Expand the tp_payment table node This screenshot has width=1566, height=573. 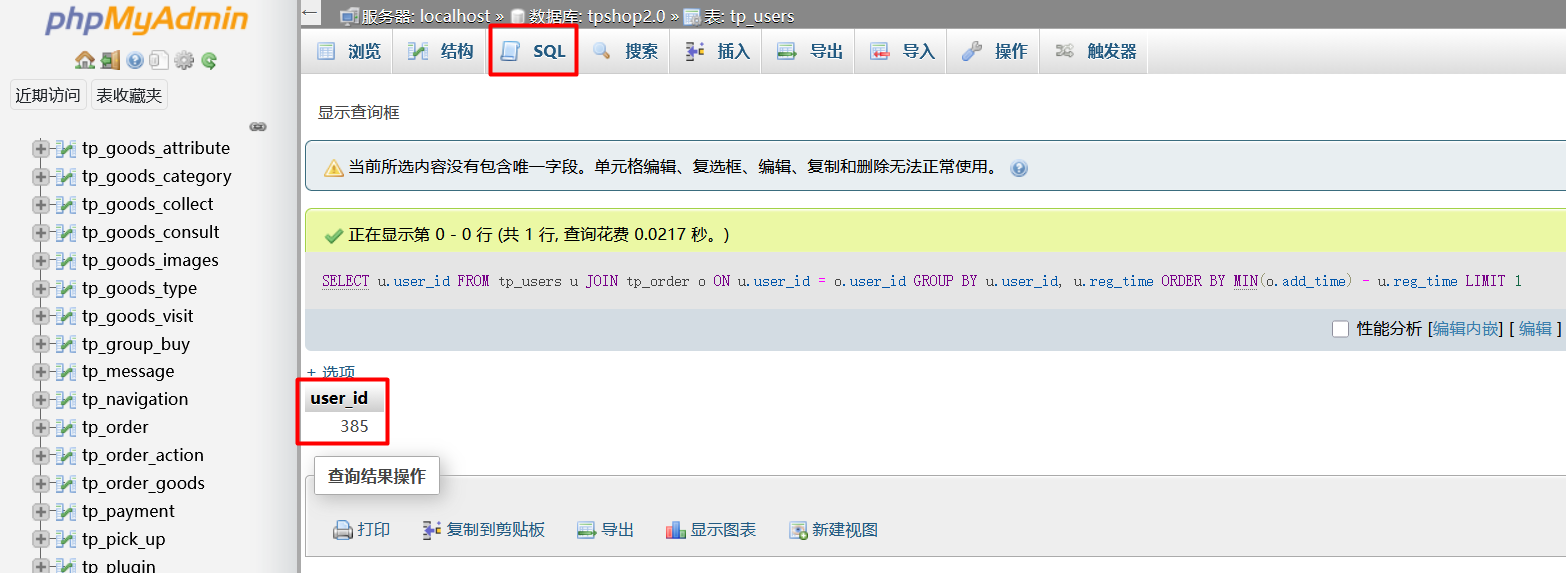tap(41, 512)
